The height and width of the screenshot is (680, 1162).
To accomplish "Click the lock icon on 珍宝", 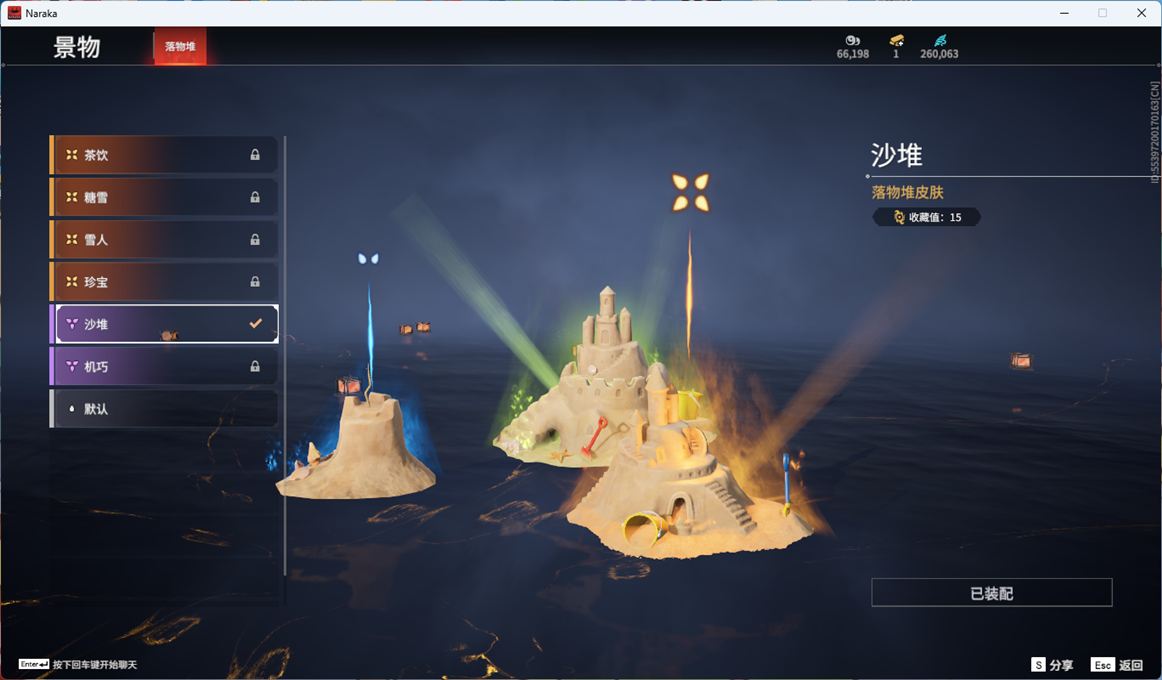I will point(255,281).
